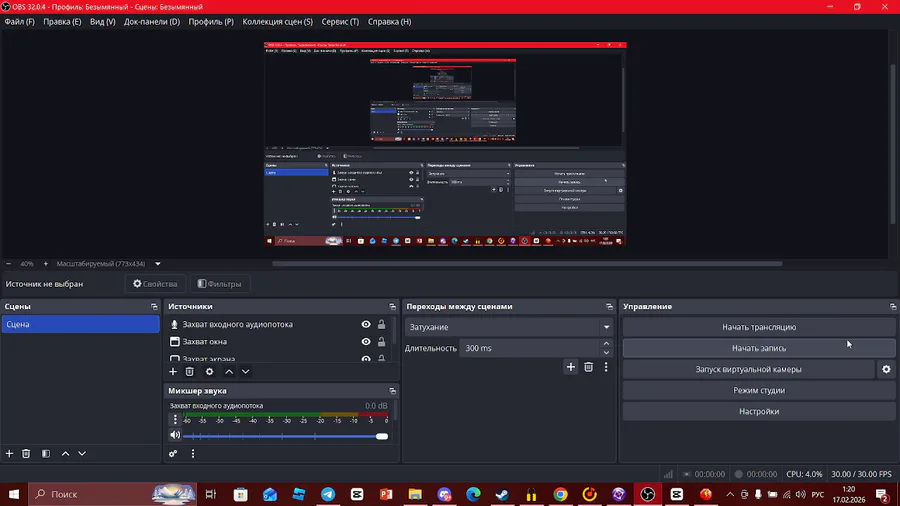The height and width of the screenshot is (506, 900).
Task: Move scene down with arrow
Action: [x=82, y=454]
